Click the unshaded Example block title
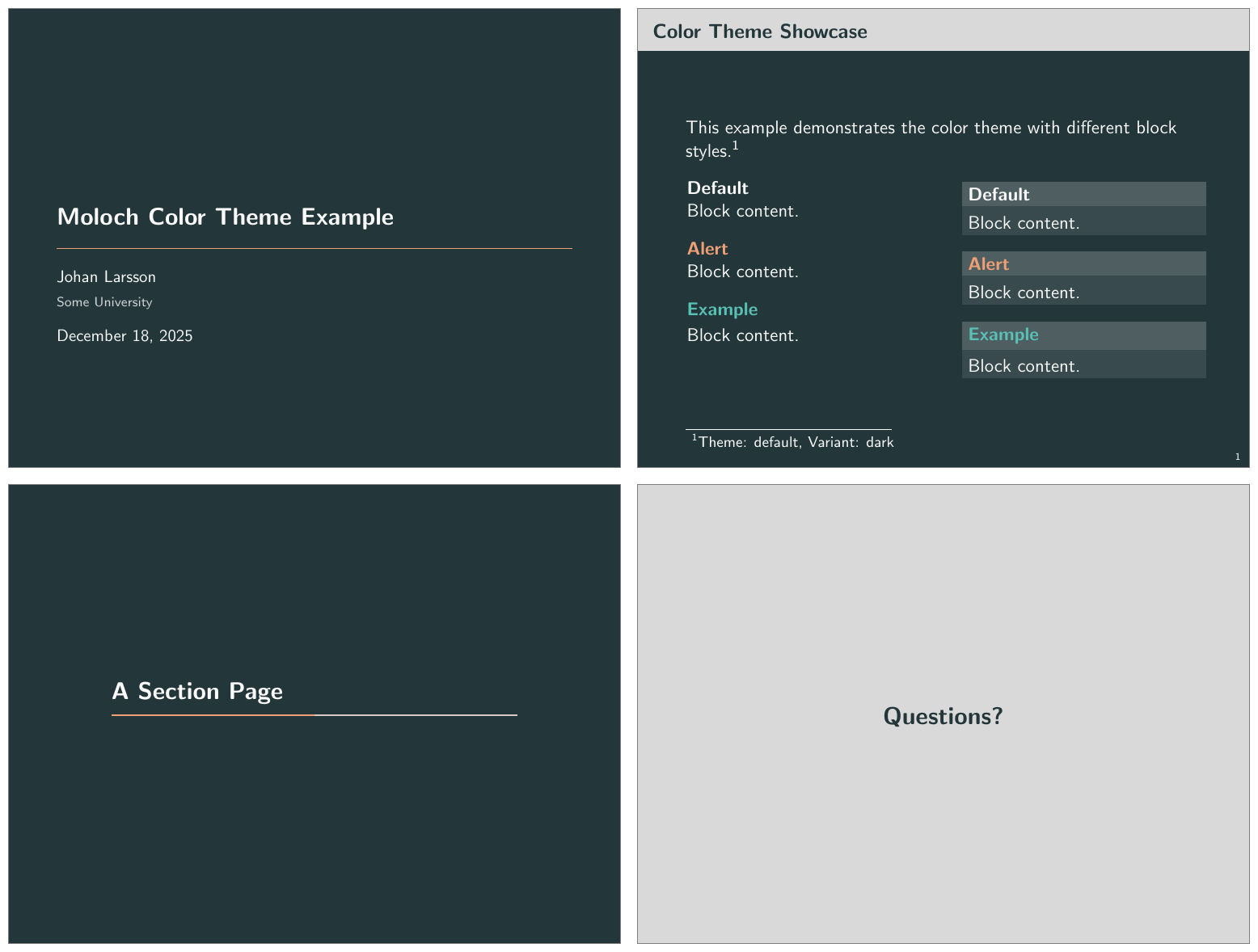The height and width of the screenshot is (952, 1258). [x=722, y=310]
